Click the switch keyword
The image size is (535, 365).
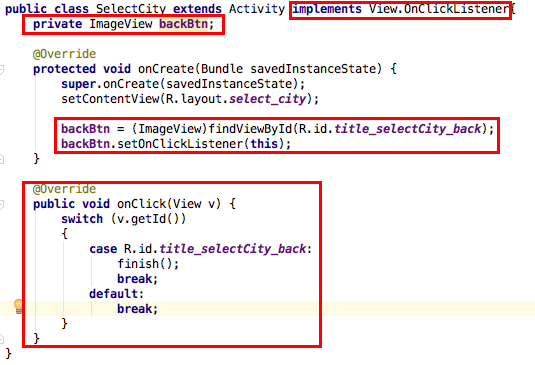(82, 219)
